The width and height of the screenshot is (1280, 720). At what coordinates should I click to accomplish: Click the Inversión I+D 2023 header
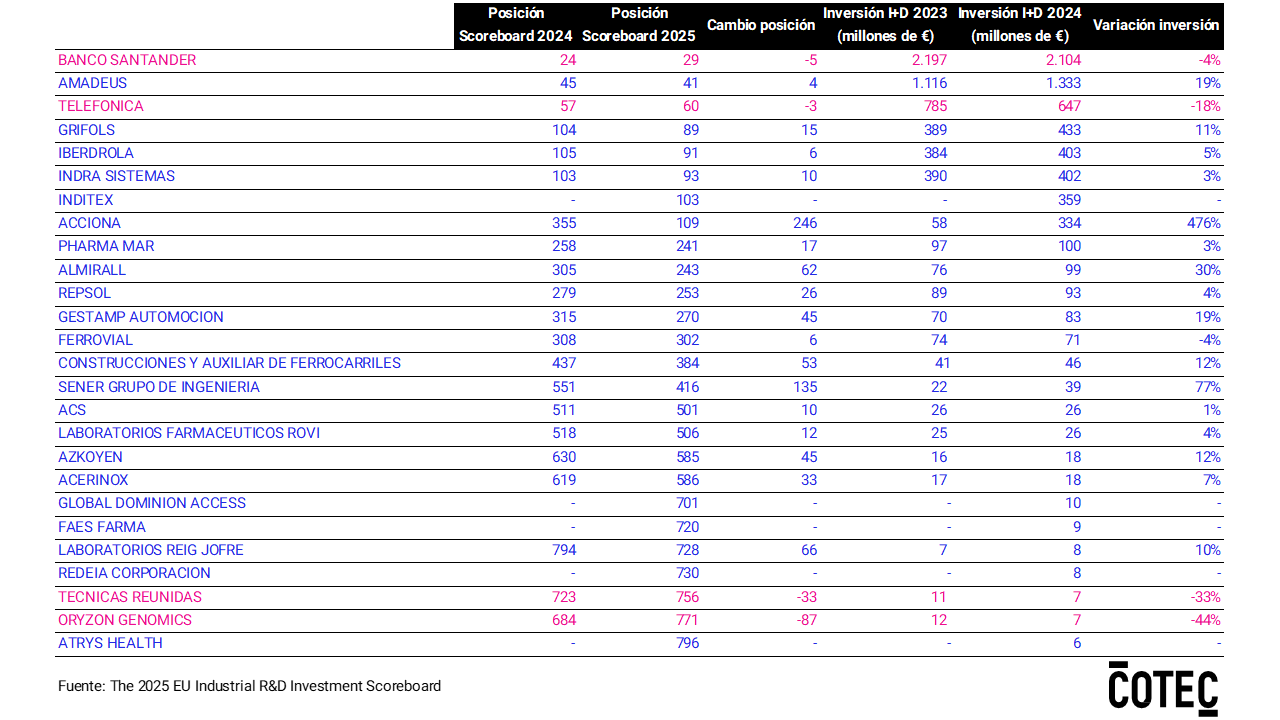(x=885, y=25)
